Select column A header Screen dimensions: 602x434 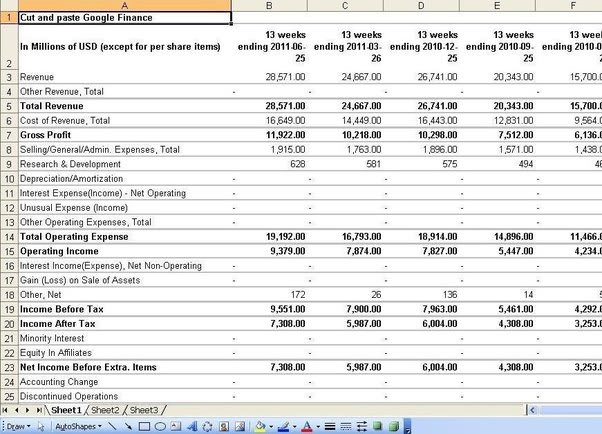(124, 5)
